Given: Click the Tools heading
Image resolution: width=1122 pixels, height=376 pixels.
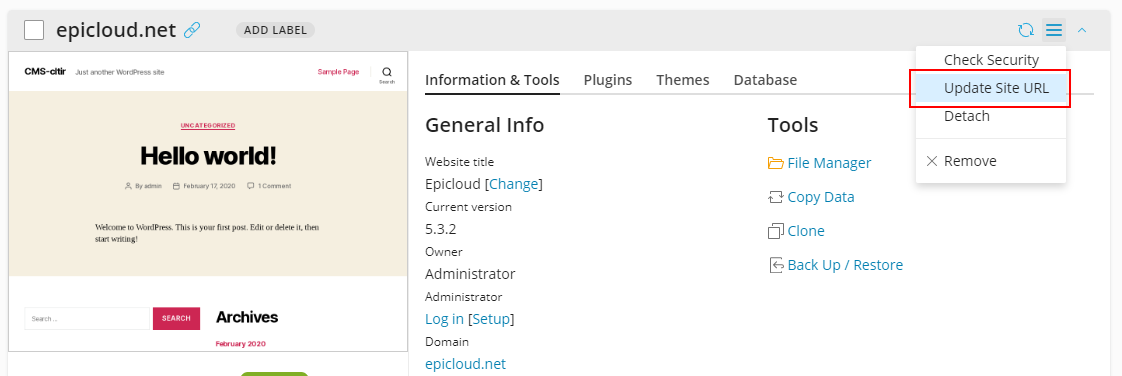Looking at the screenshot, I should (x=793, y=125).
